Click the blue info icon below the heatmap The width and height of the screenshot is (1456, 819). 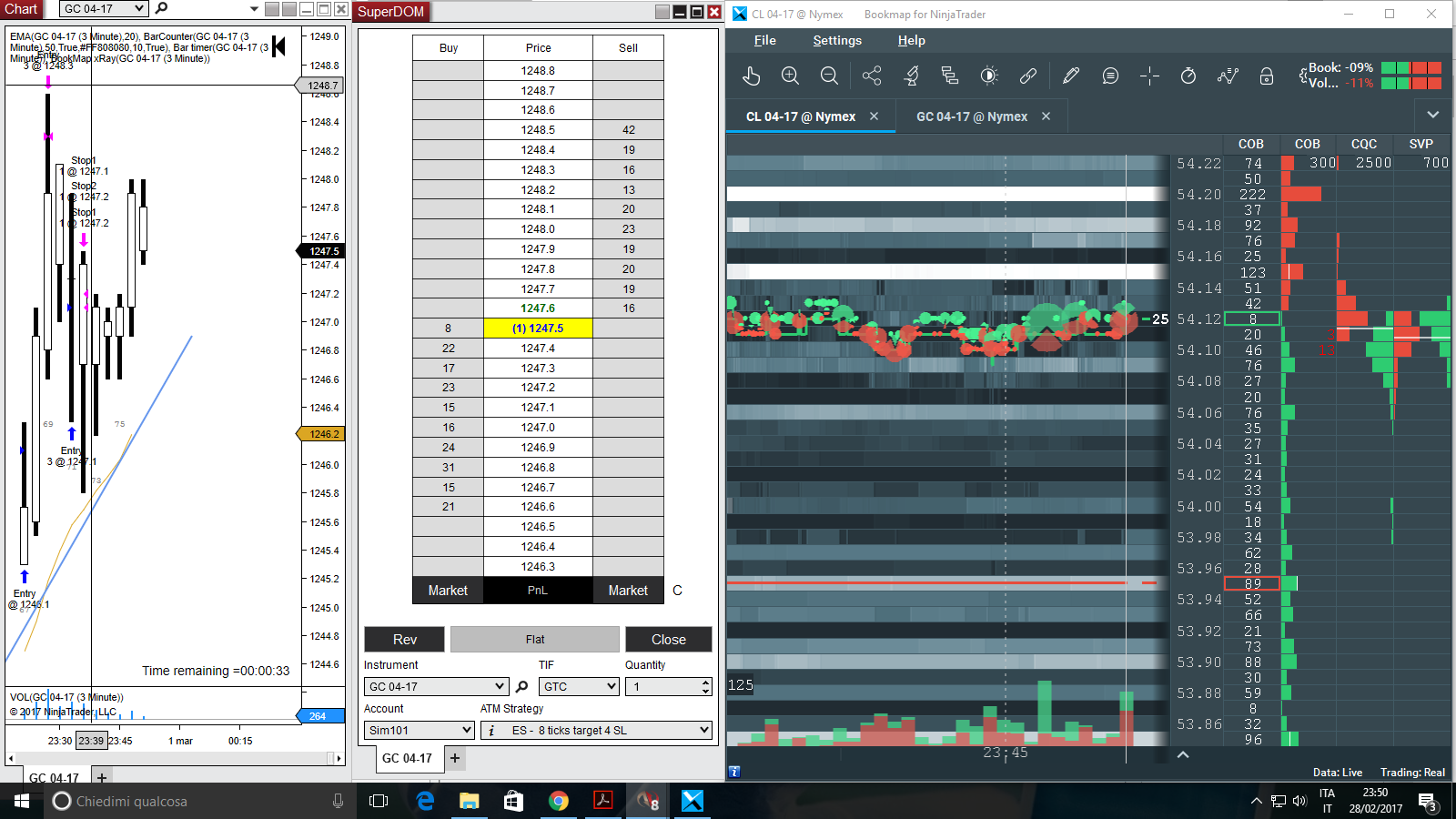coord(734,772)
